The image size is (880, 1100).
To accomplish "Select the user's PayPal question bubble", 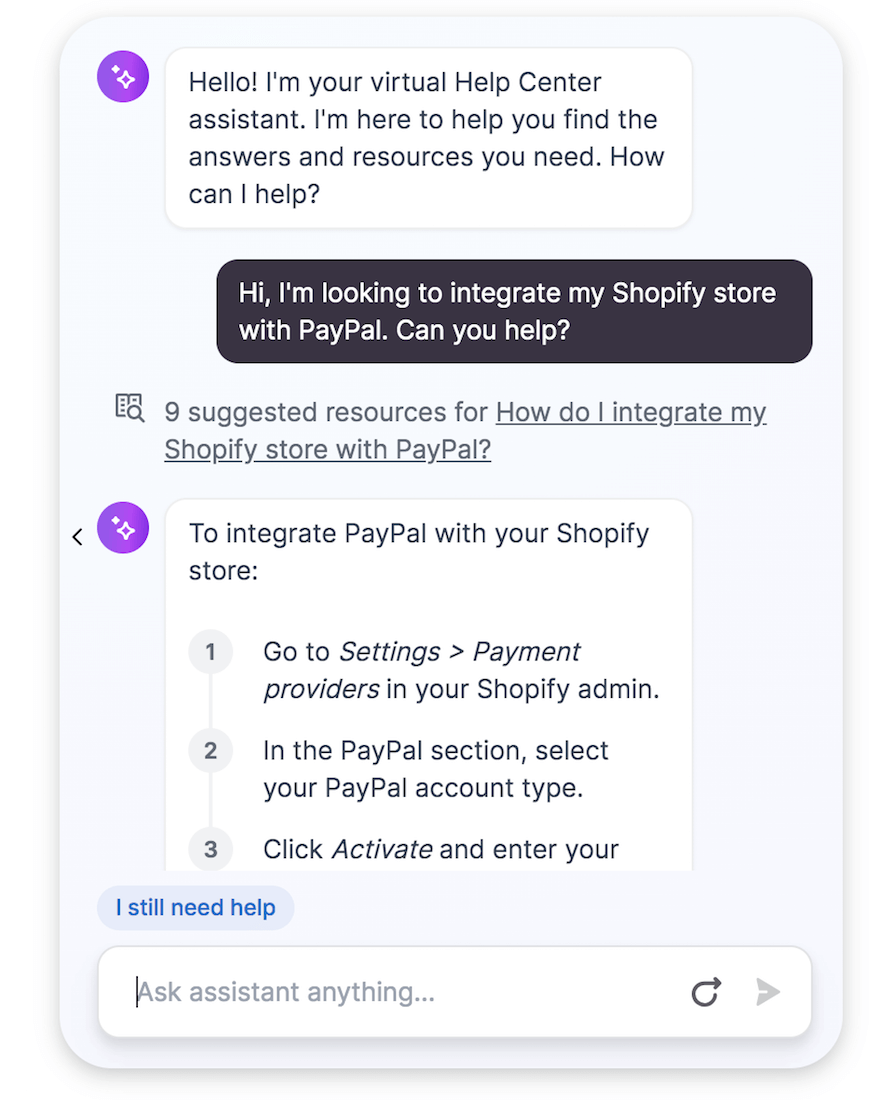I will click(514, 311).
